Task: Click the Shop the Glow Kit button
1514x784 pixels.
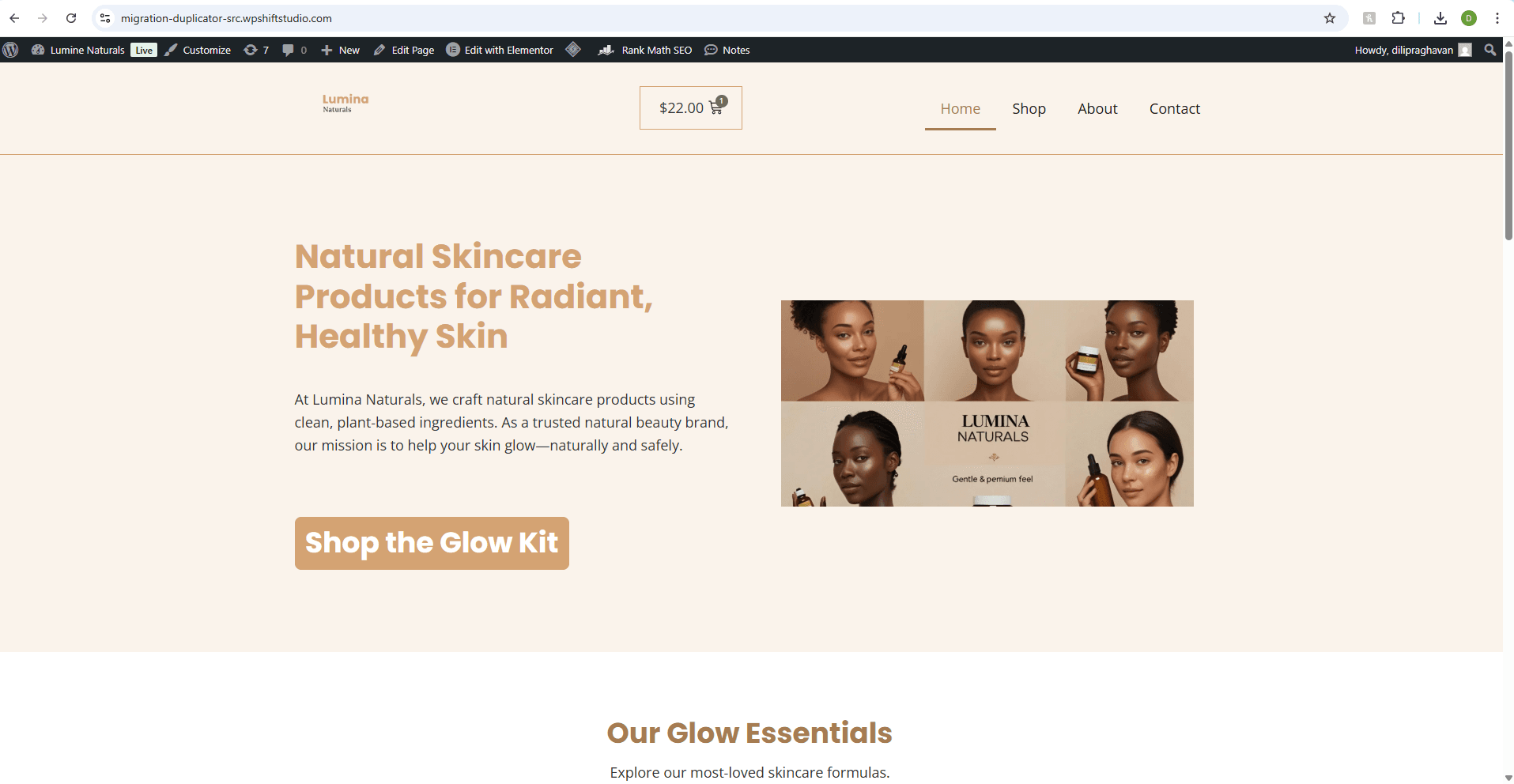Action: tap(432, 543)
